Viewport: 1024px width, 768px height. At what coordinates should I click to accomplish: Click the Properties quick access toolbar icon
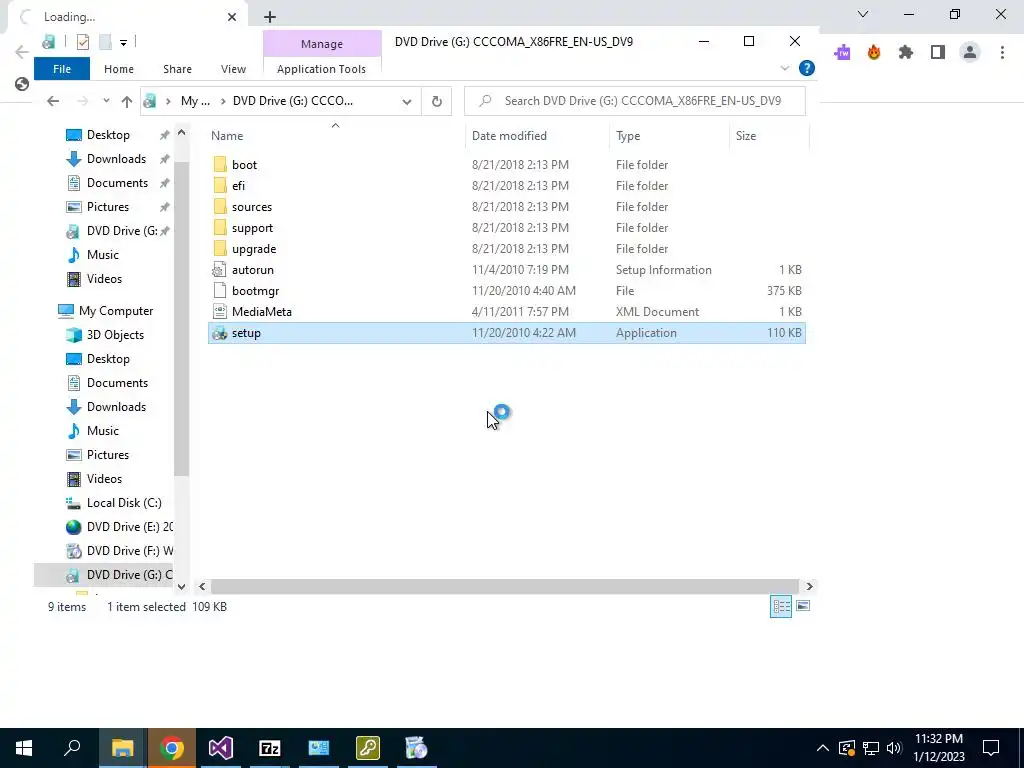[x=82, y=42]
